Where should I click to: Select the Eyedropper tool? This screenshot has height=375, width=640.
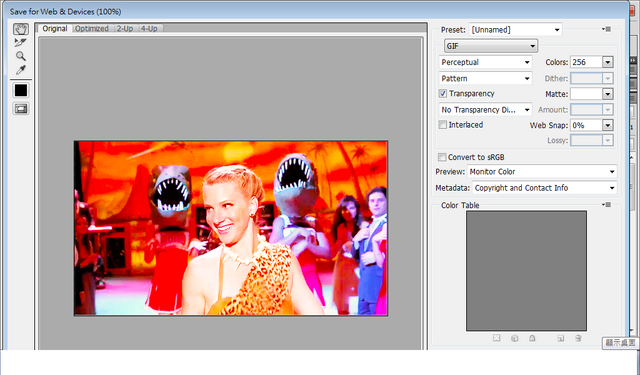click(x=20, y=70)
